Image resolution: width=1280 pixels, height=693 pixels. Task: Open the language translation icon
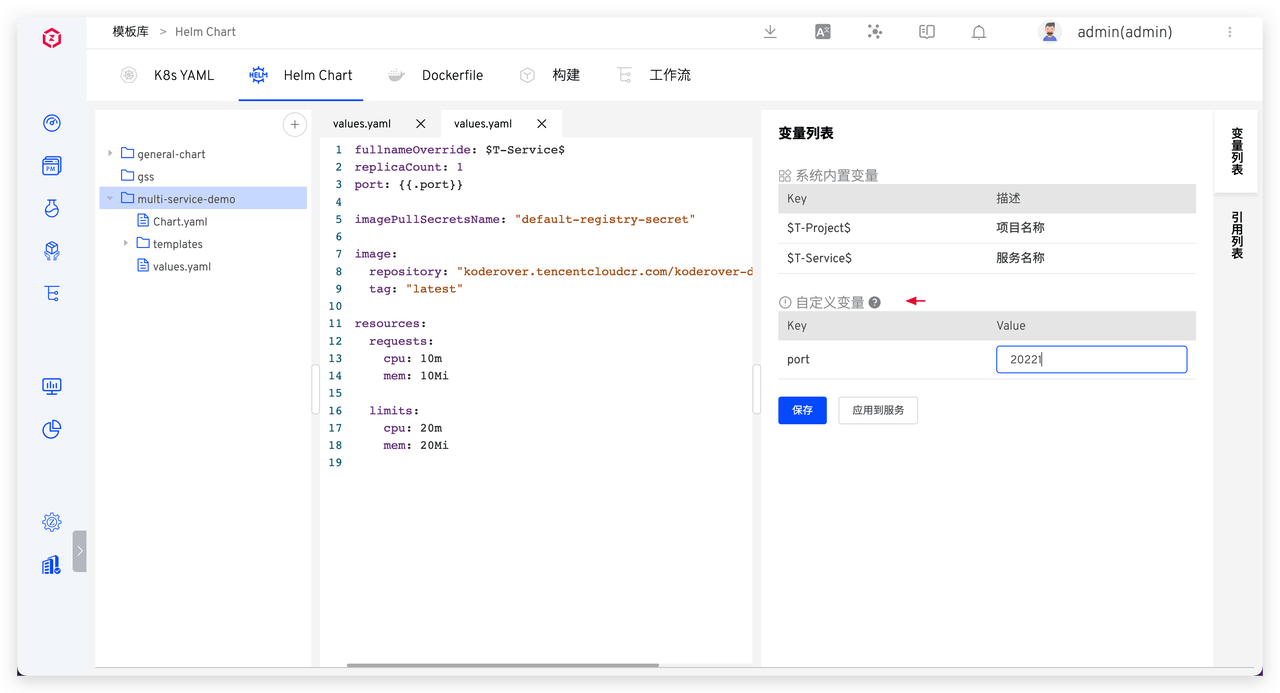click(x=823, y=32)
